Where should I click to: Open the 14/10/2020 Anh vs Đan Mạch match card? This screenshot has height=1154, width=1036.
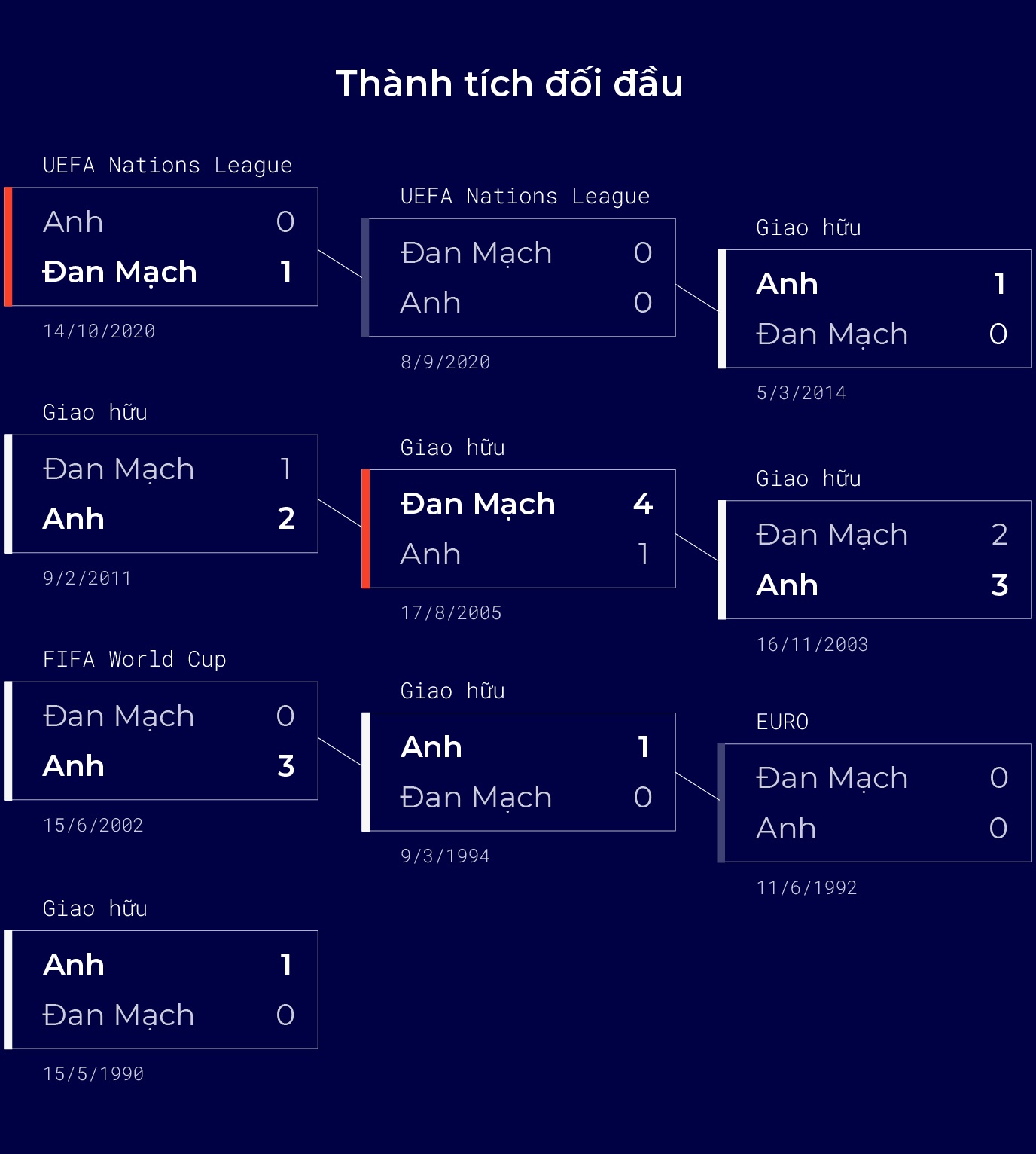tap(161, 246)
